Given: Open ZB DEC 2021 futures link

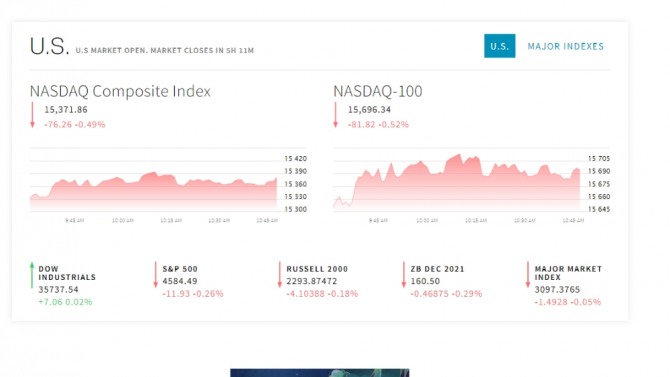Looking at the screenshot, I should point(437,269).
